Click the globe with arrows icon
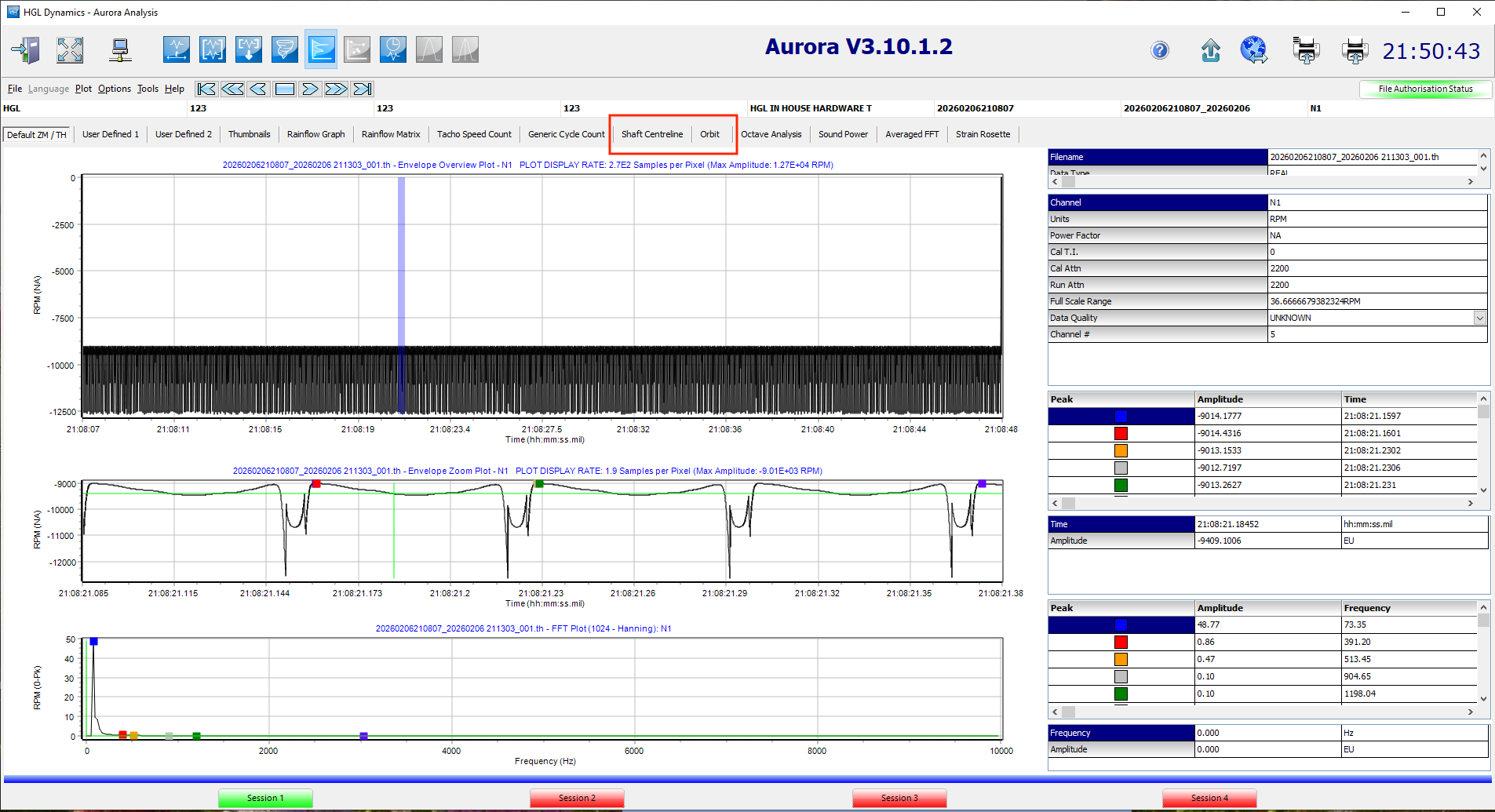1495x812 pixels. (x=1253, y=50)
